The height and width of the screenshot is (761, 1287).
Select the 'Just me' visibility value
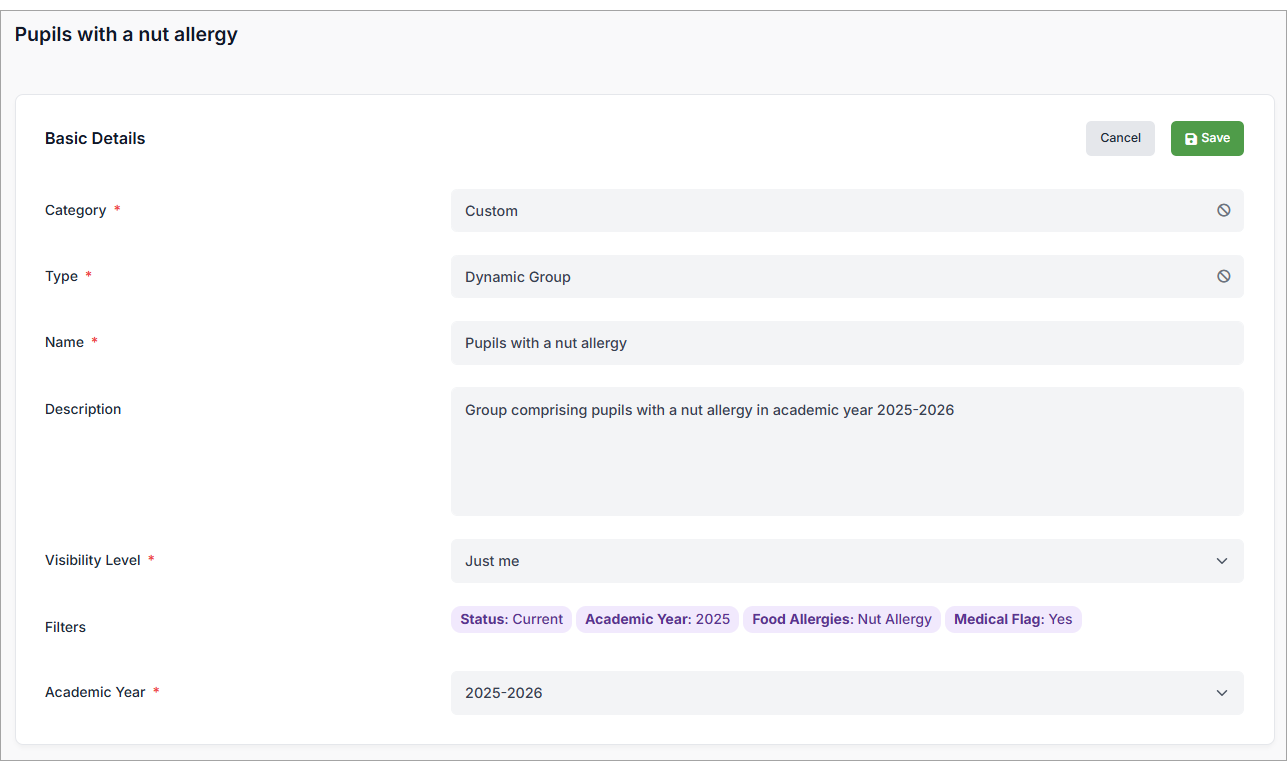click(492, 561)
